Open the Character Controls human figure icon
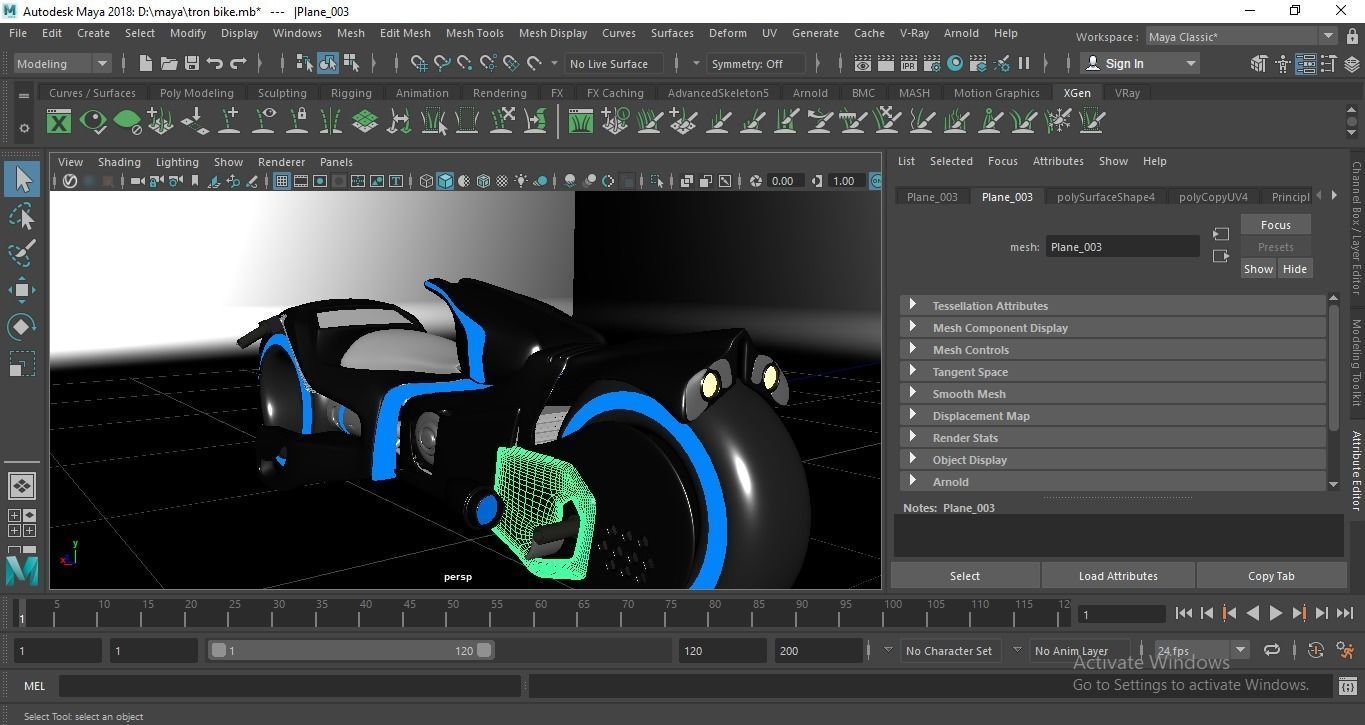Screen dimensions: 1365x725 [x=1283, y=63]
